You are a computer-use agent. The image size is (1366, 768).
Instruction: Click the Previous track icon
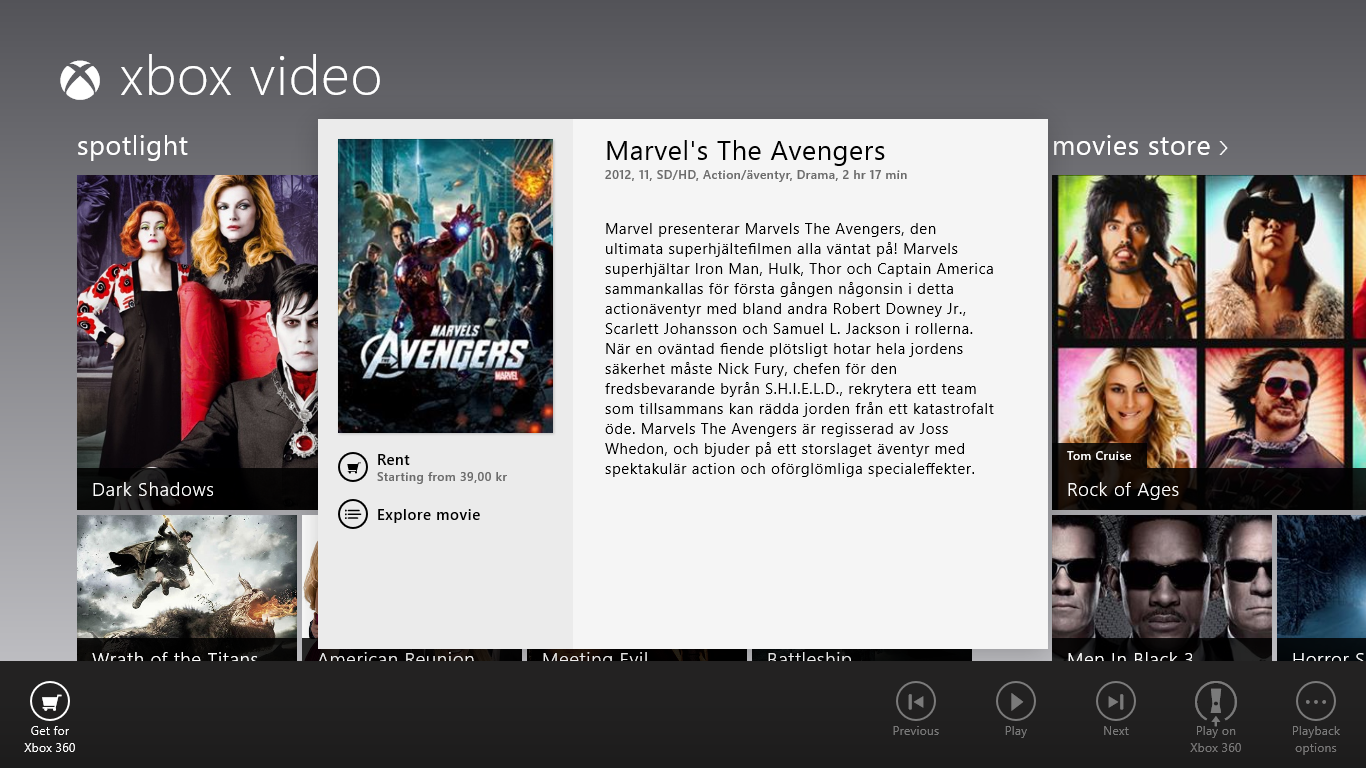point(916,701)
